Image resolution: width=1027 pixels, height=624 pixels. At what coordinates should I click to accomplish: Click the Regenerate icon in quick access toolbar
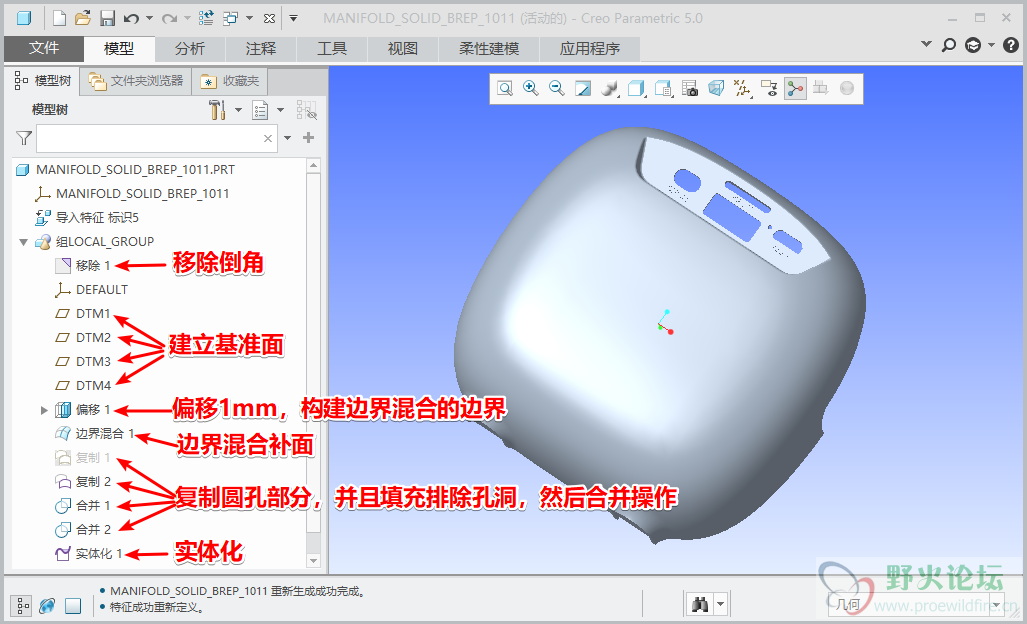tap(206, 18)
